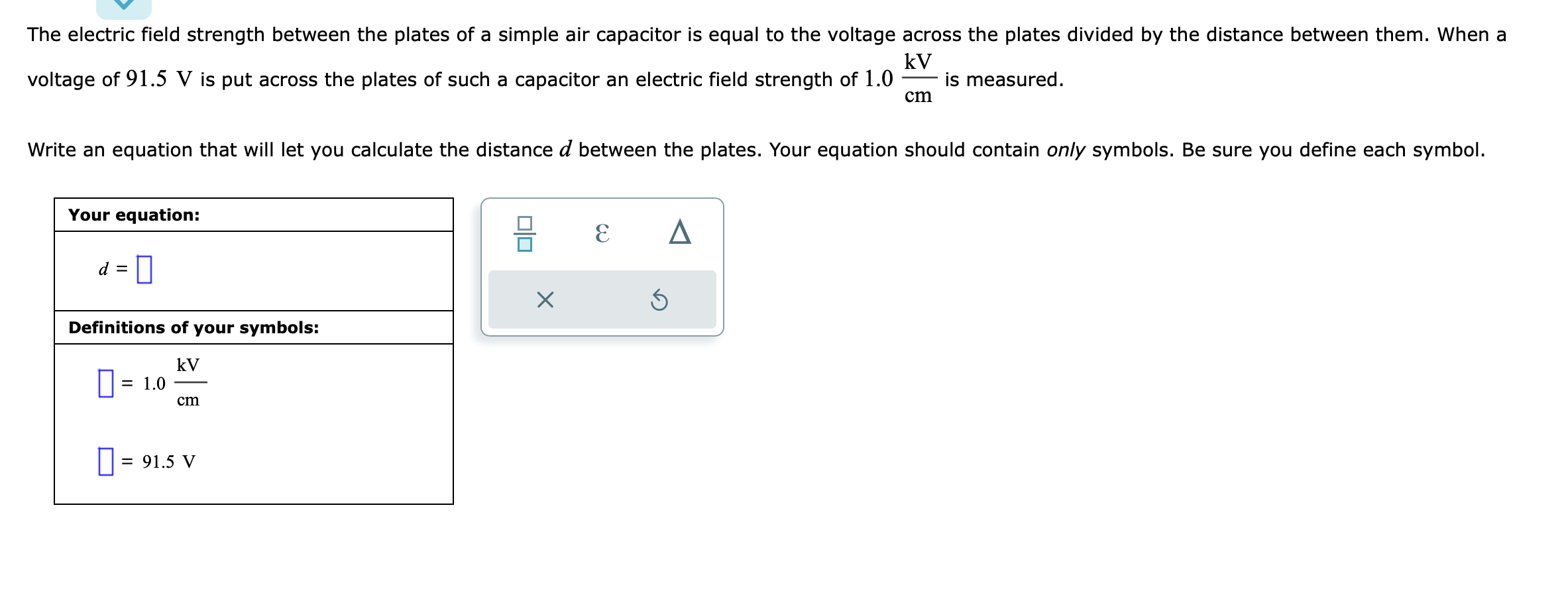Clear your entry with the X icon
Viewport: 1568px width, 591px height.
544,301
